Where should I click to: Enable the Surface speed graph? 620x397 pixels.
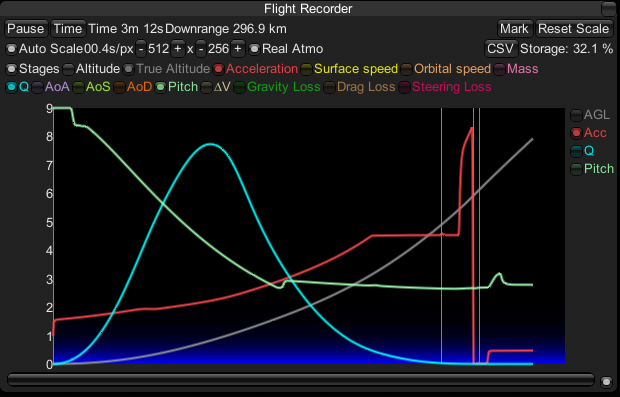click(349, 69)
